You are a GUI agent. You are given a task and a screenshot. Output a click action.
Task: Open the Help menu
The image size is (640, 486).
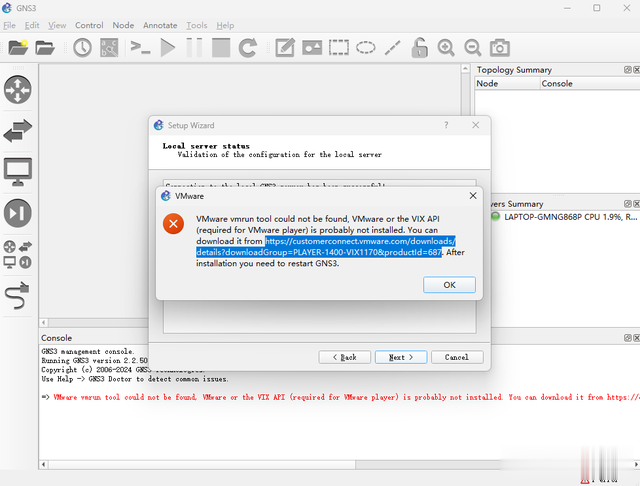[x=225, y=25]
